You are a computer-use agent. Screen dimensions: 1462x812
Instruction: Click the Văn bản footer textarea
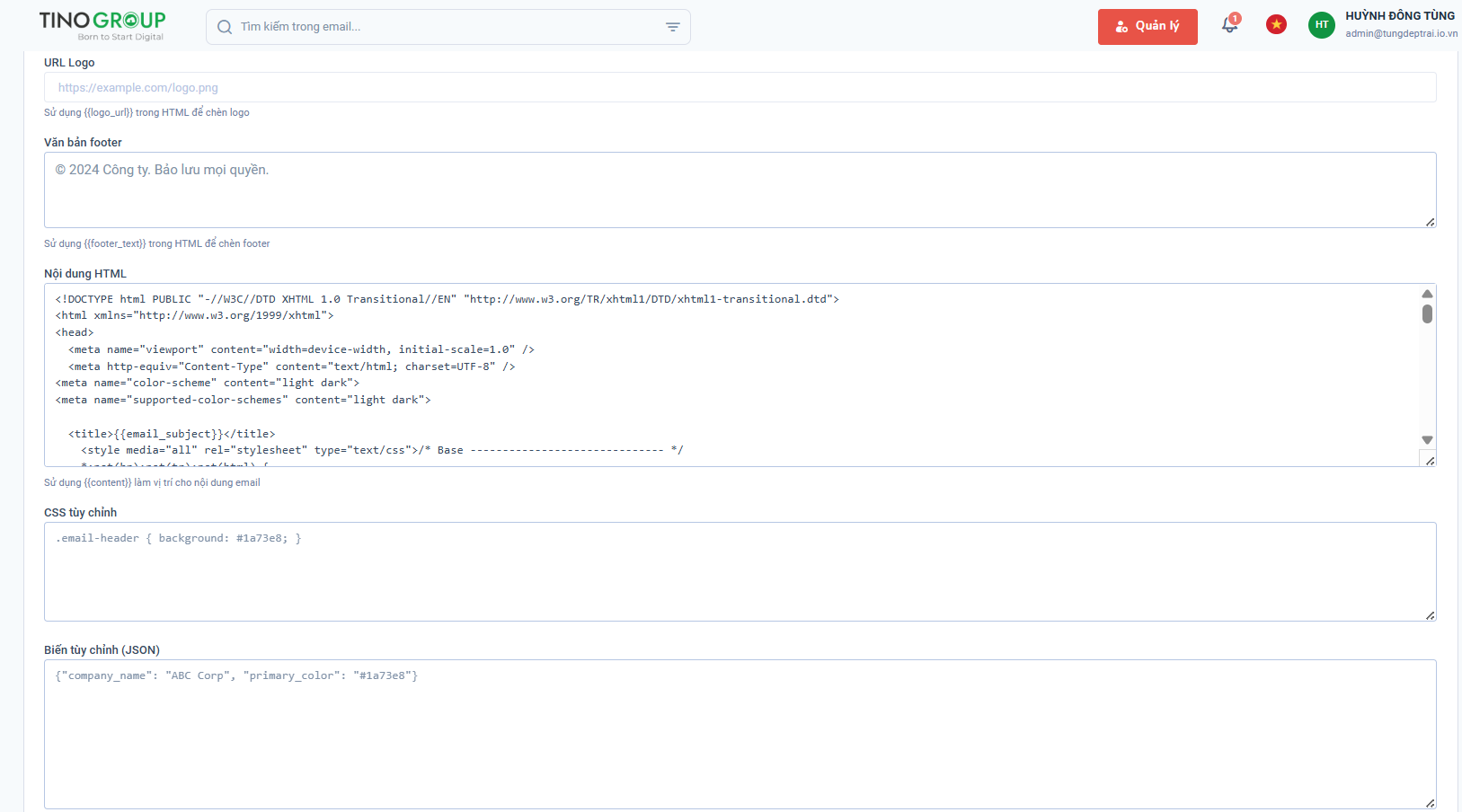click(x=740, y=190)
